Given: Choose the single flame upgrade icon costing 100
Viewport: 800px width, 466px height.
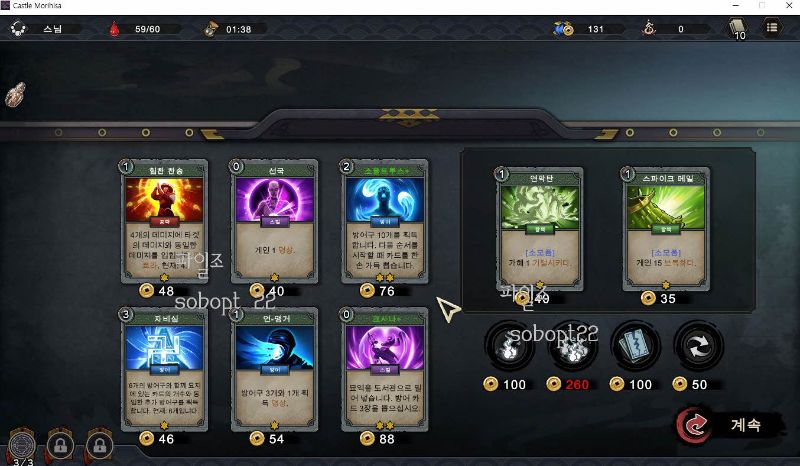Looking at the screenshot, I should click(509, 346).
